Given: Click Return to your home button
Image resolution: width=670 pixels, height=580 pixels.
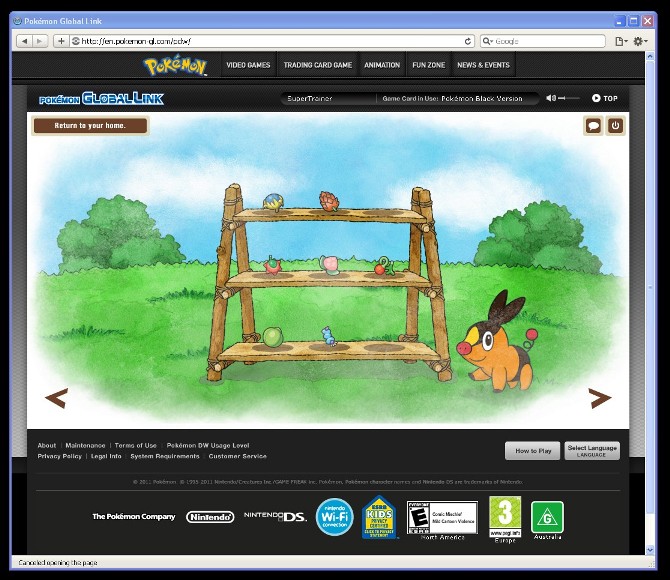Looking at the screenshot, I should pos(90,126).
